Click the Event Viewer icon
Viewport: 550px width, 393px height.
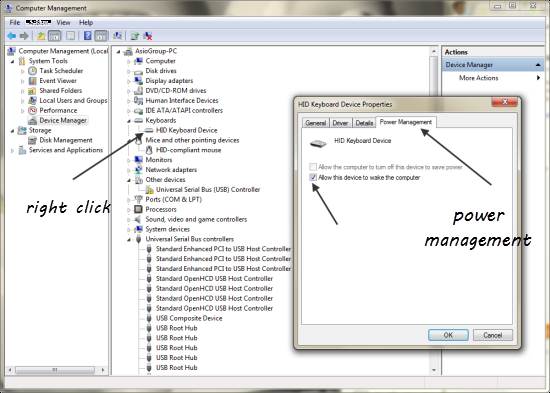(x=32, y=81)
